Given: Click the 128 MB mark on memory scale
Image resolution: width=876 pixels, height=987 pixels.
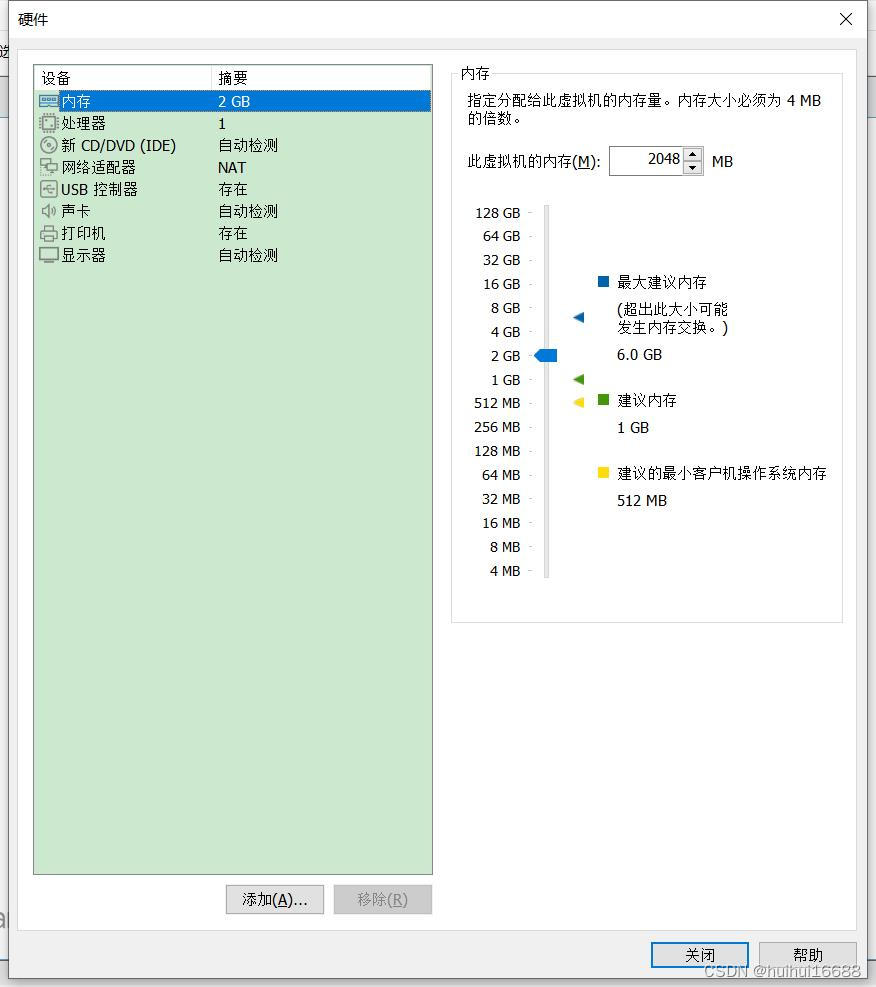Looking at the screenshot, I should 497,451.
